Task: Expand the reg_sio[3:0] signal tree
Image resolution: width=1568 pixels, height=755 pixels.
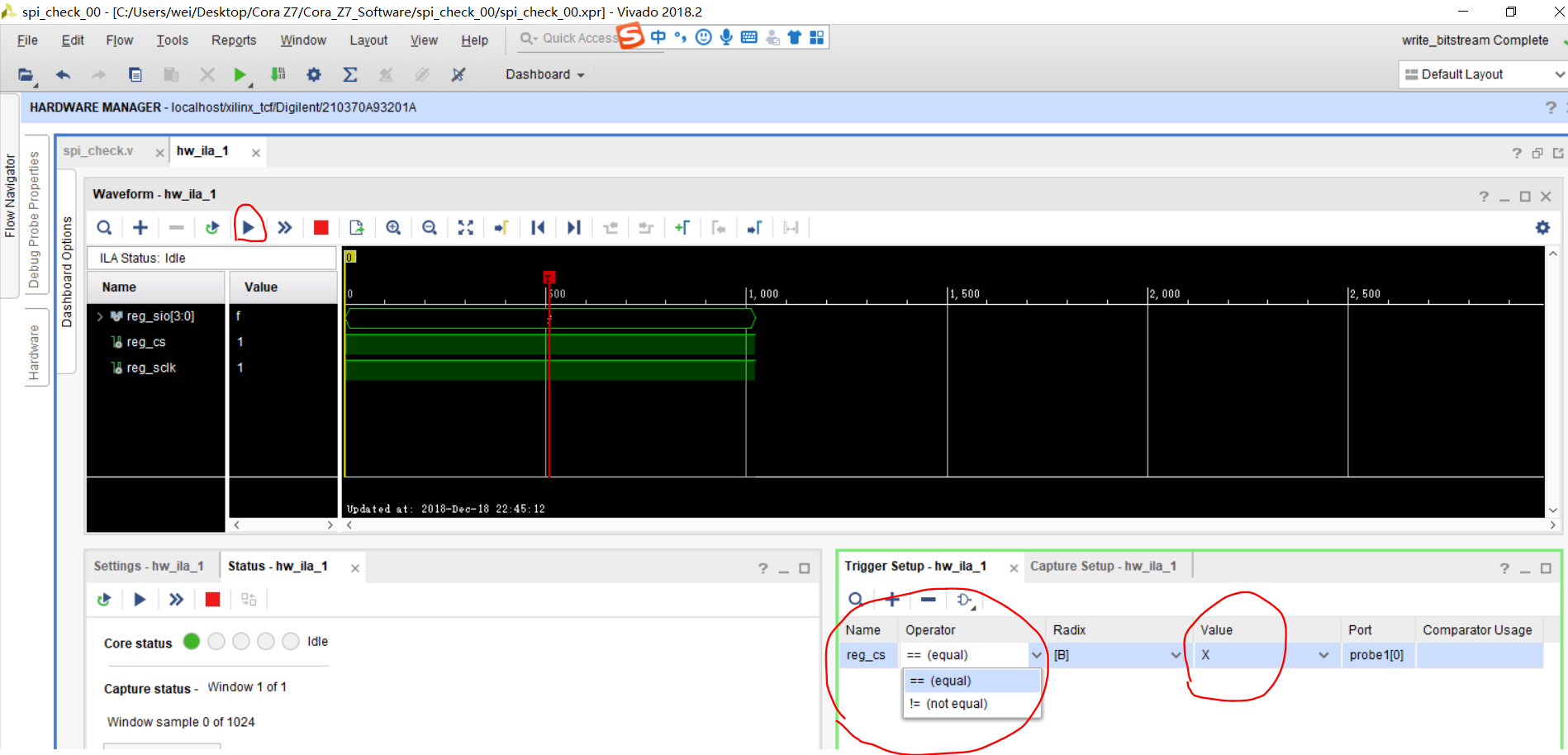Action: click(x=100, y=316)
